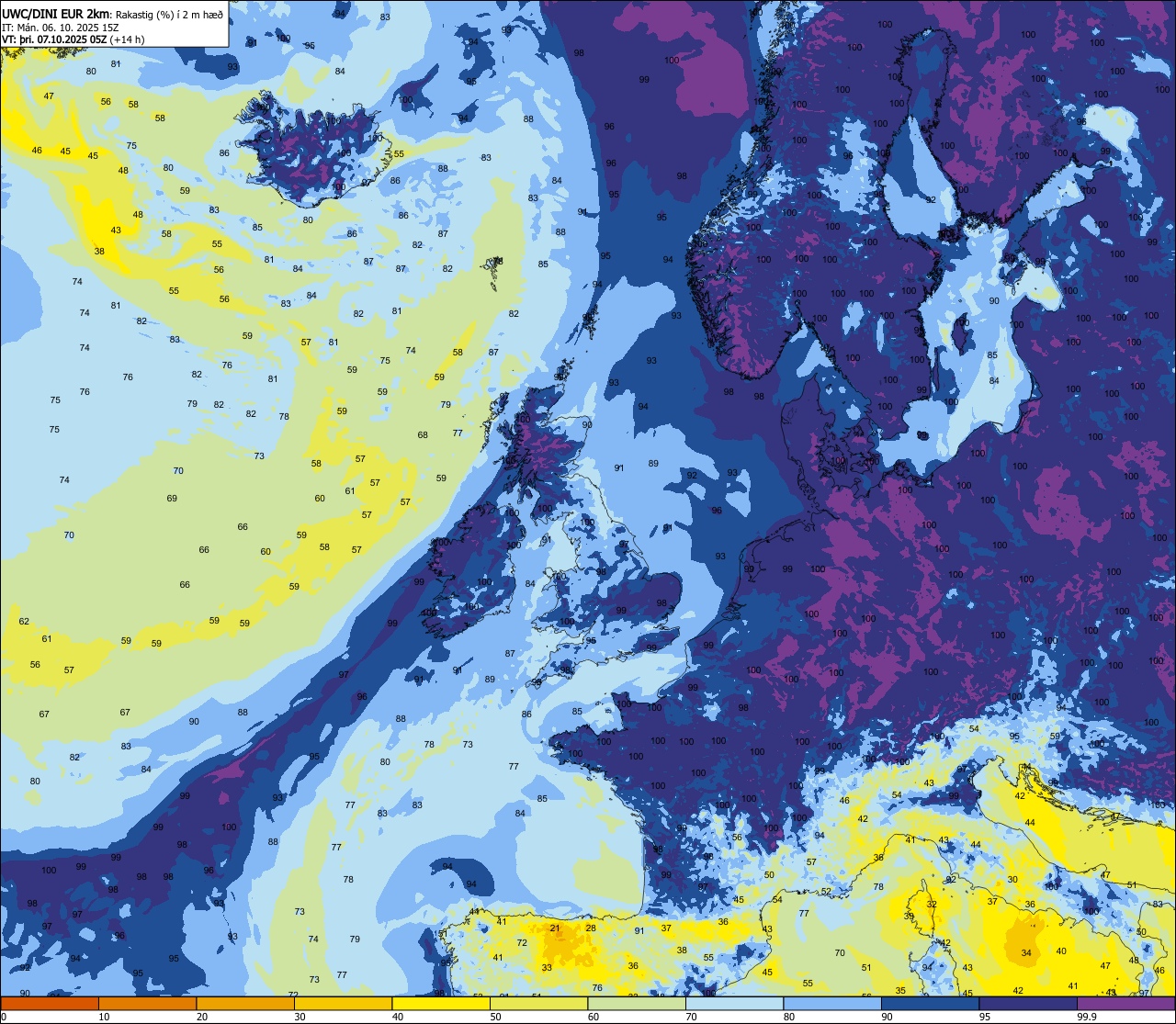
Task: Select the 40–50 bright yellow legend swatch
Action: point(441,1003)
